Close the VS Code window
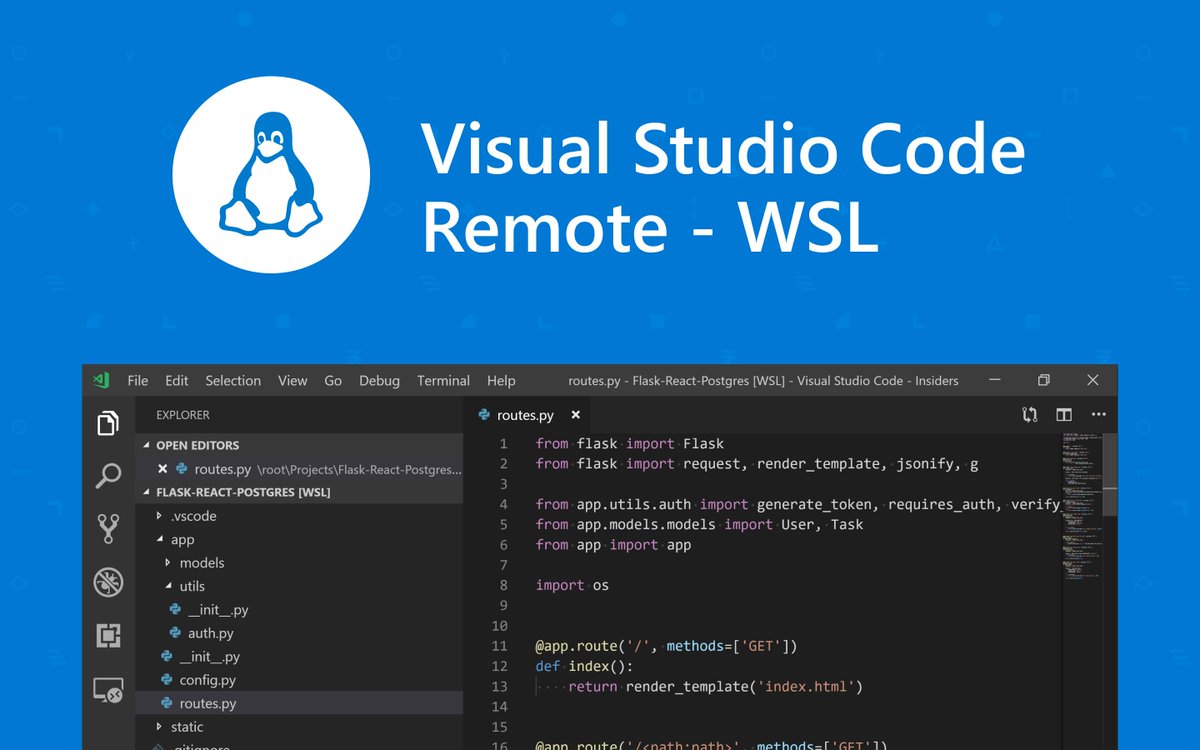 click(x=1093, y=381)
